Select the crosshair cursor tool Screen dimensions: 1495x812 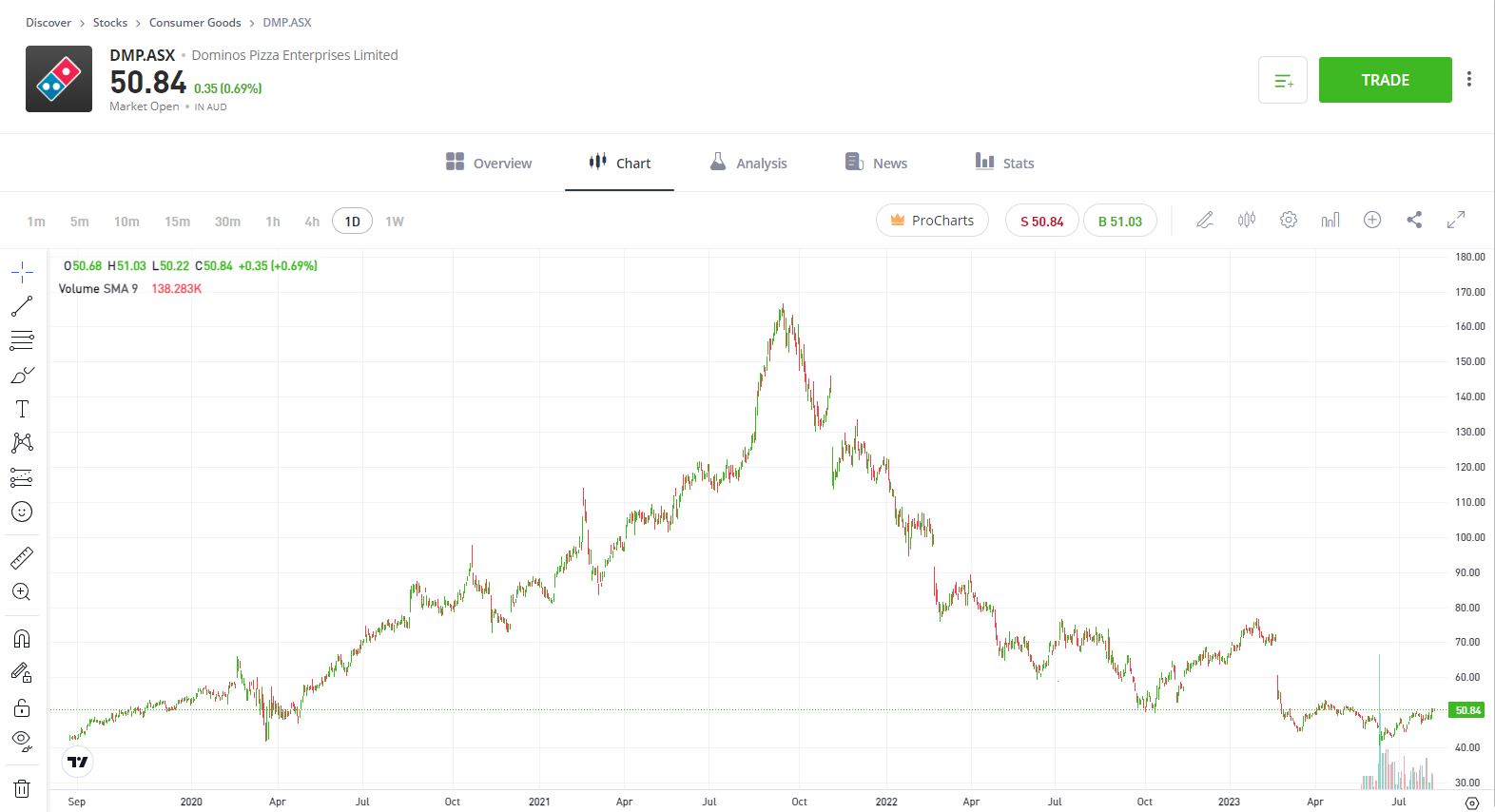[x=22, y=273]
